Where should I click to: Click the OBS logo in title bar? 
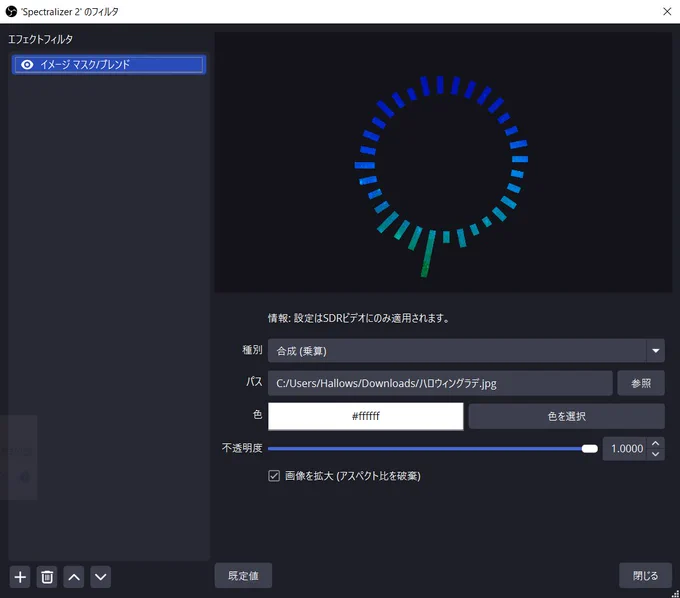(x=11, y=12)
